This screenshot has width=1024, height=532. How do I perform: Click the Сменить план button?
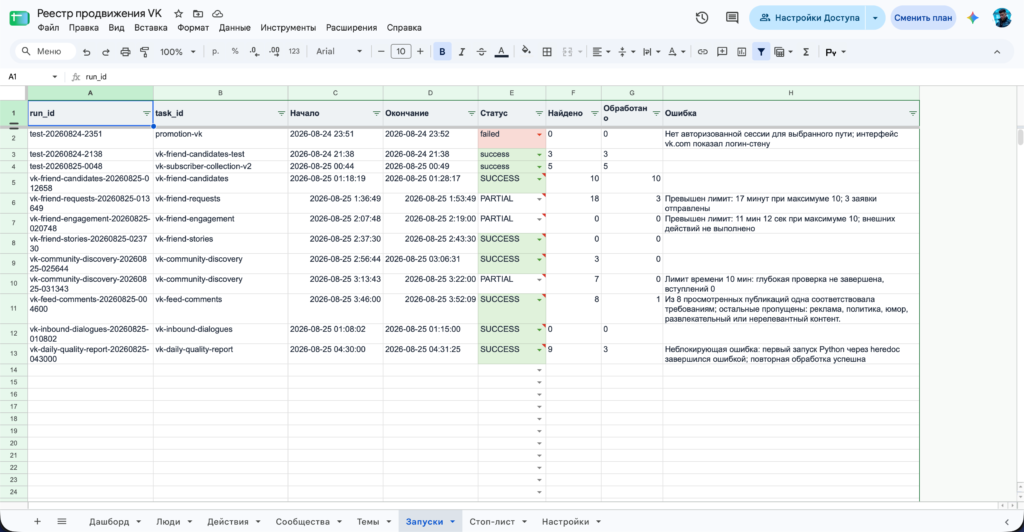[x=923, y=18]
